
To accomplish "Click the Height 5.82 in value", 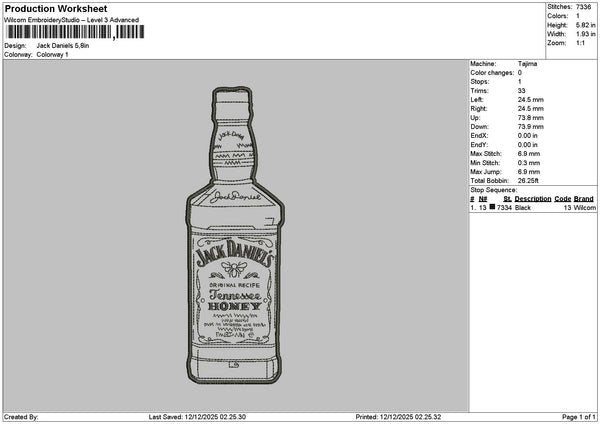I will [x=585, y=25].
